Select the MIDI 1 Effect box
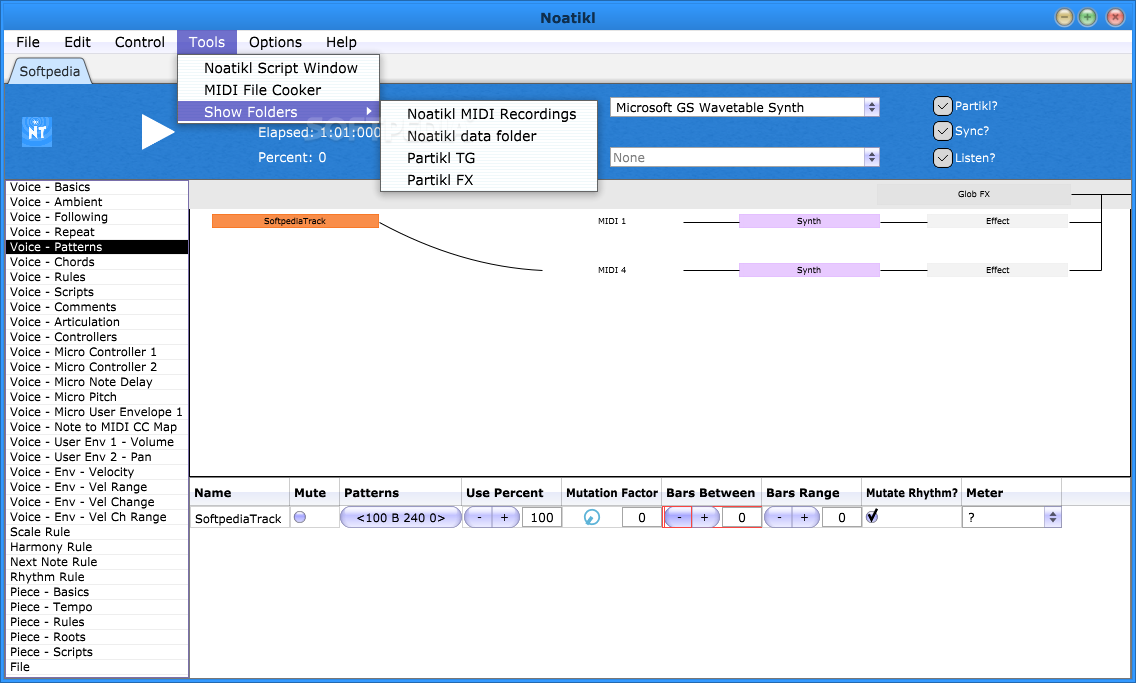This screenshot has height=683, width=1136. [998, 221]
